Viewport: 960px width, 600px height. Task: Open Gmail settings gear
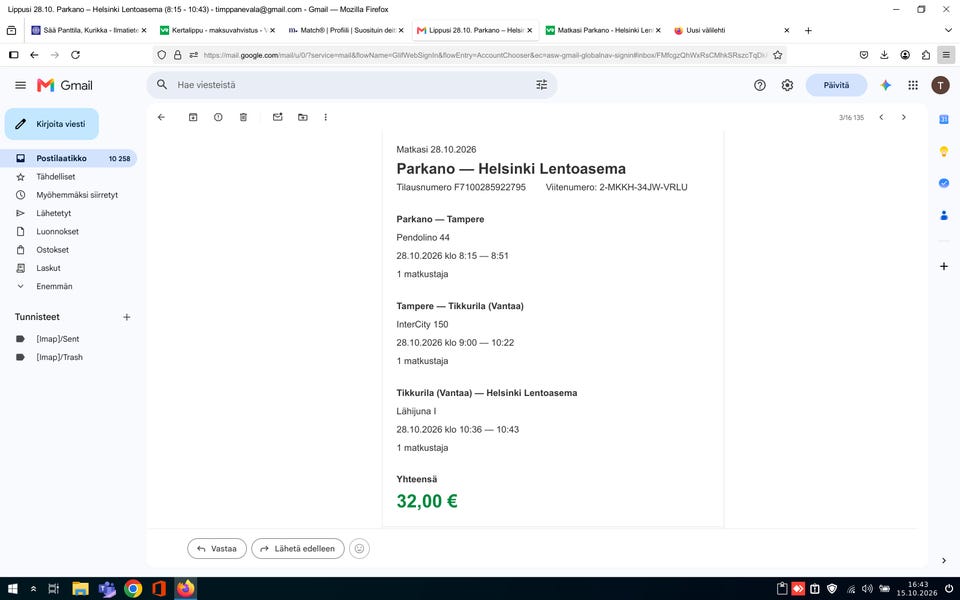(x=787, y=85)
